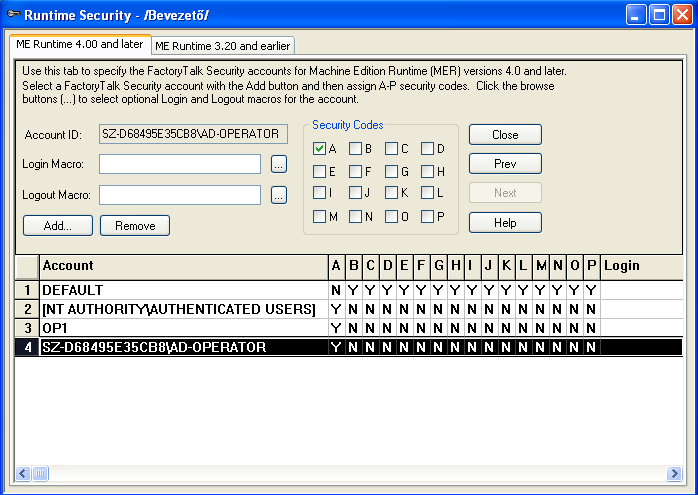Click DEFAULT row's A cell value N
Image resolution: width=698 pixels, height=495 pixels.
pyautogui.click(x=336, y=290)
